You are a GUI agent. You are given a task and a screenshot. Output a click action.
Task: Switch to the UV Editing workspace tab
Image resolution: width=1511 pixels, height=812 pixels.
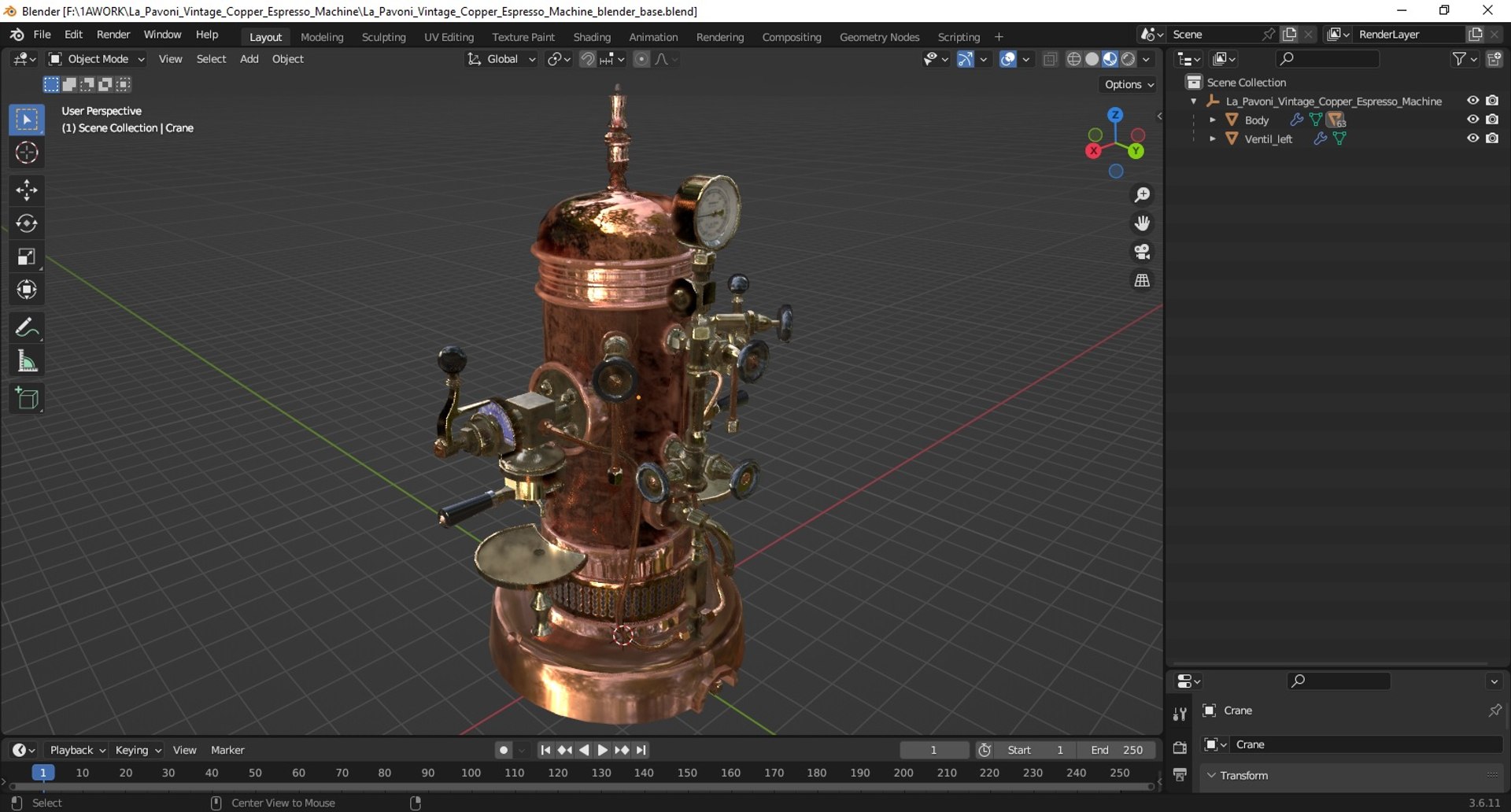(x=449, y=37)
